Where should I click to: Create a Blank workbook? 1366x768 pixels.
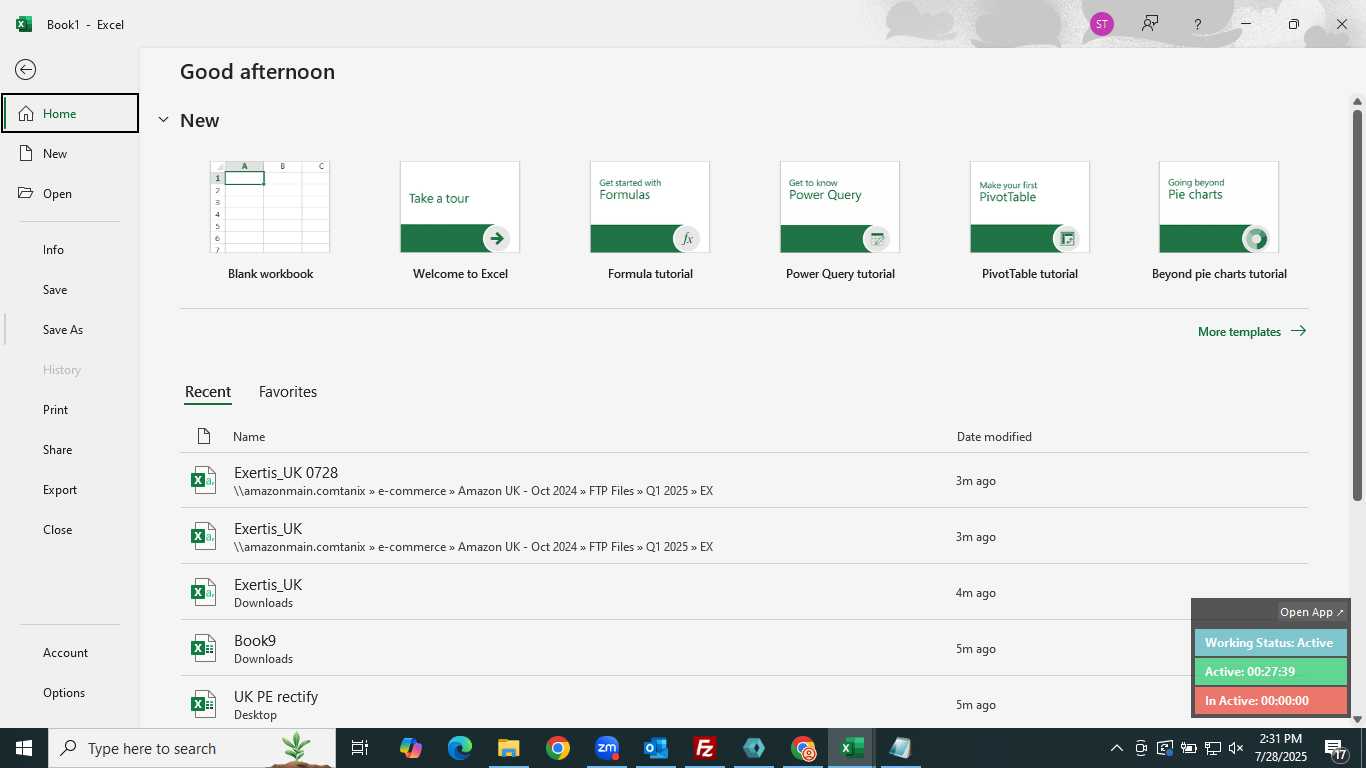[x=270, y=221]
